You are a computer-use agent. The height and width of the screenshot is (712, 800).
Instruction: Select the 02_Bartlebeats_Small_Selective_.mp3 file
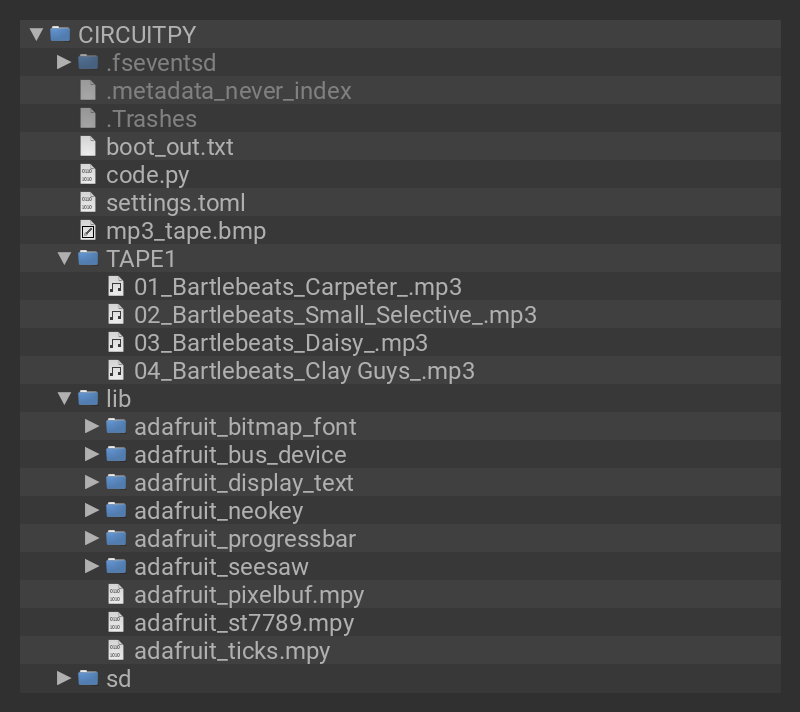[335, 315]
